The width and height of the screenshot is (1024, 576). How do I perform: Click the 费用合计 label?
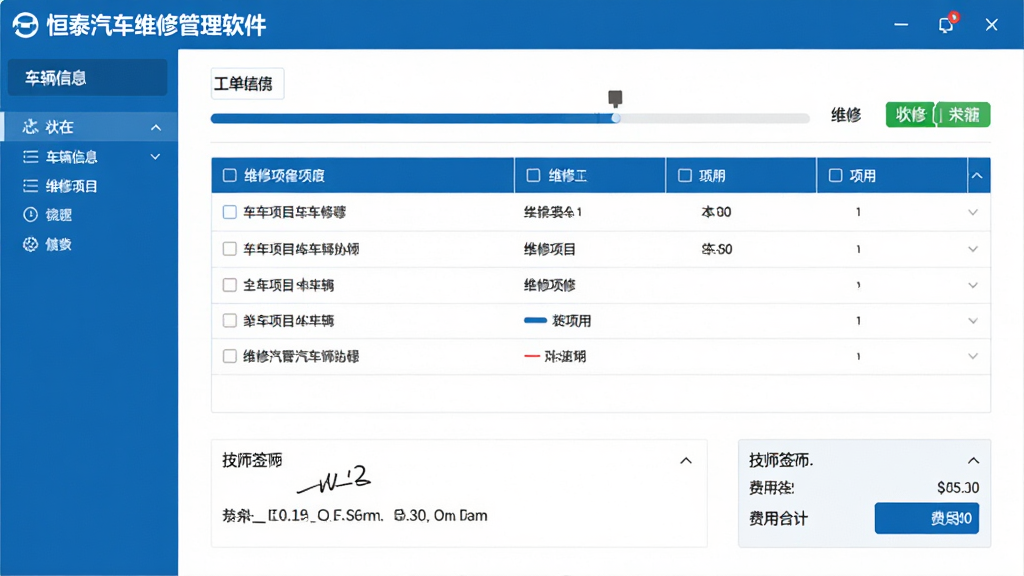778,519
